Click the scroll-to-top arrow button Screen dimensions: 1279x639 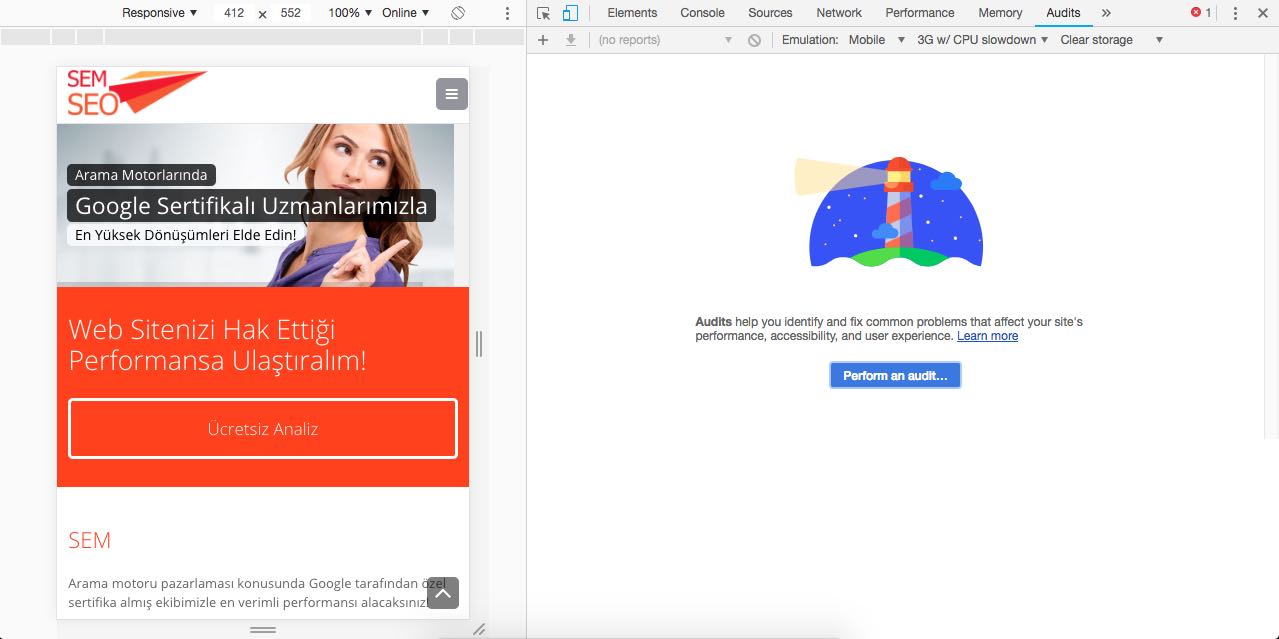(x=443, y=593)
